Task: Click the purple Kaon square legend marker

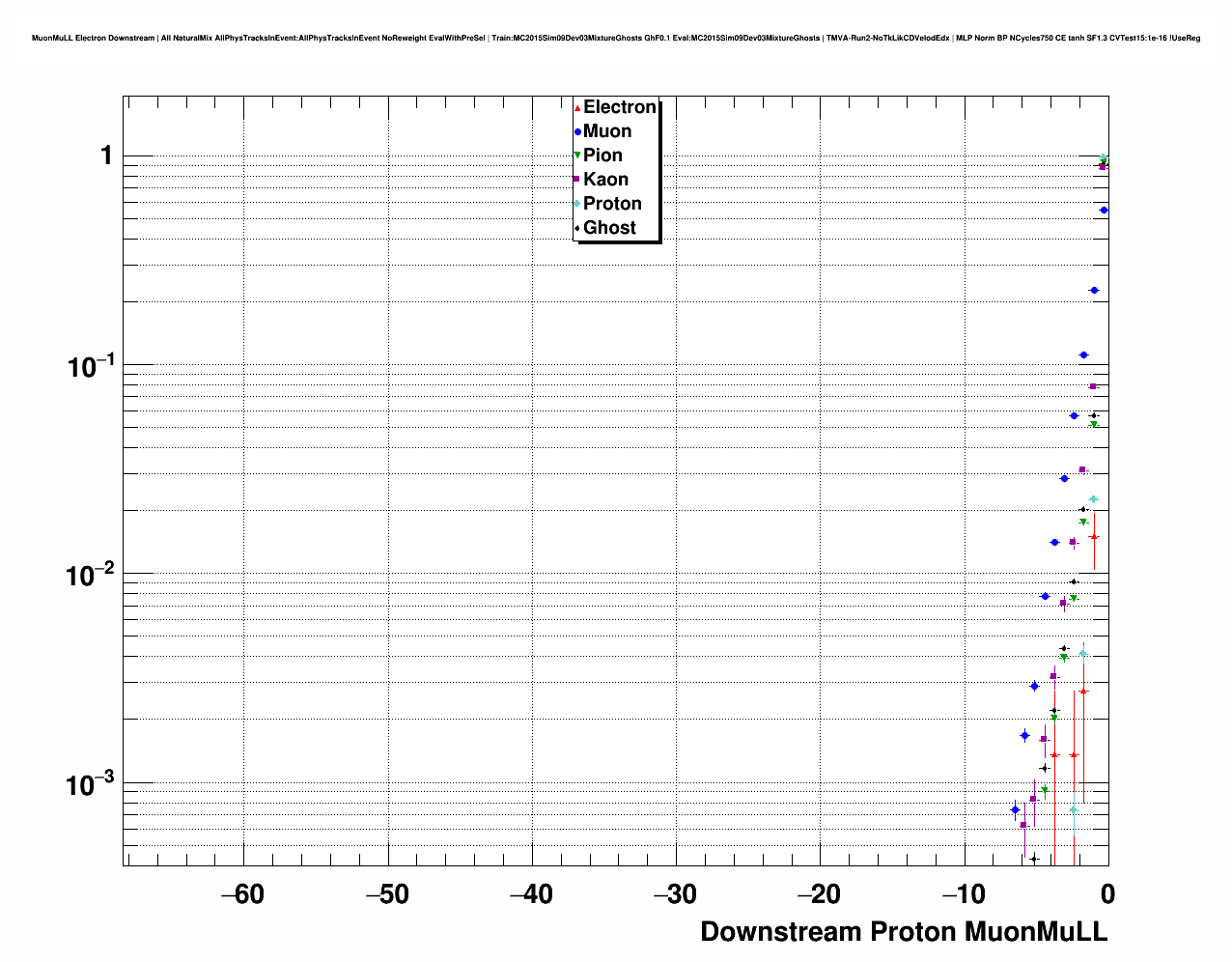Action: click(x=577, y=180)
